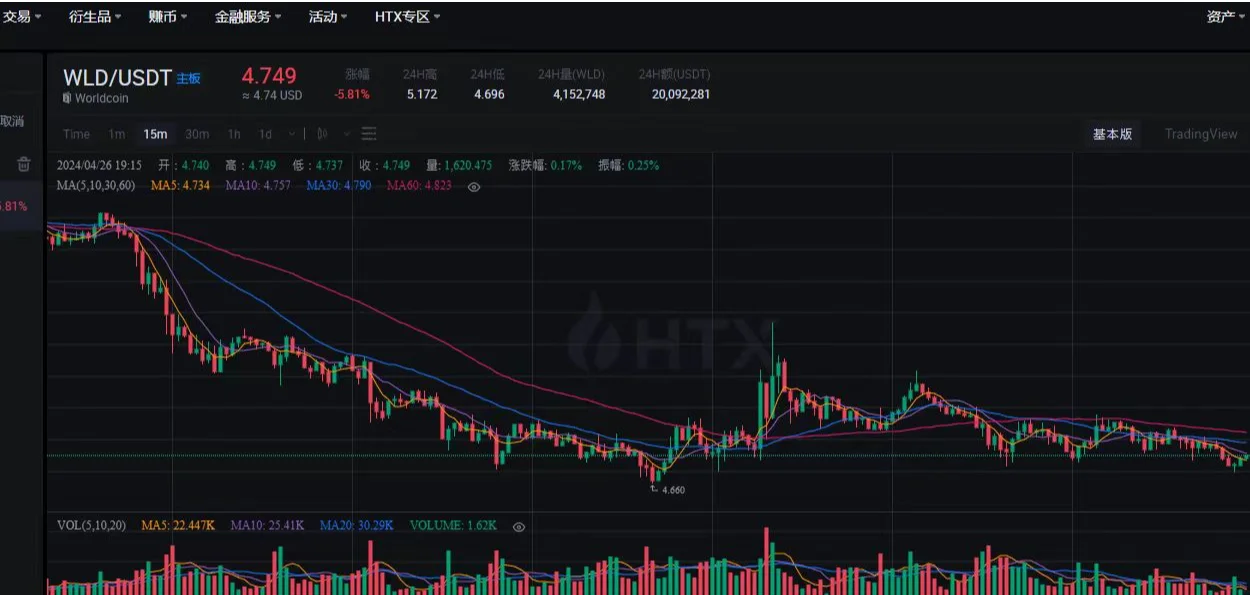Expand more time intervals dropdown arrow
The image size is (1250, 595).
point(291,134)
